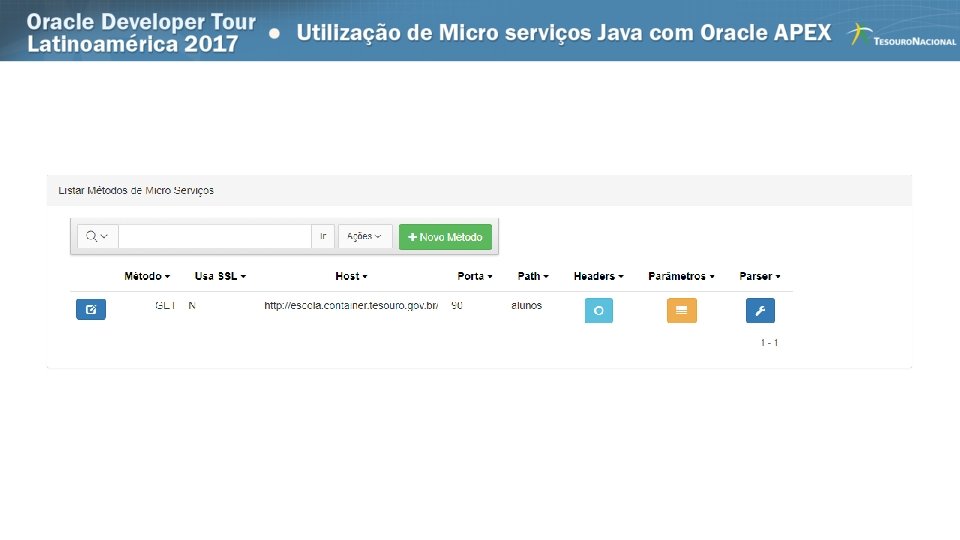Select the alunos path cell
The height and width of the screenshot is (540, 960).
[x=527, y=305]
